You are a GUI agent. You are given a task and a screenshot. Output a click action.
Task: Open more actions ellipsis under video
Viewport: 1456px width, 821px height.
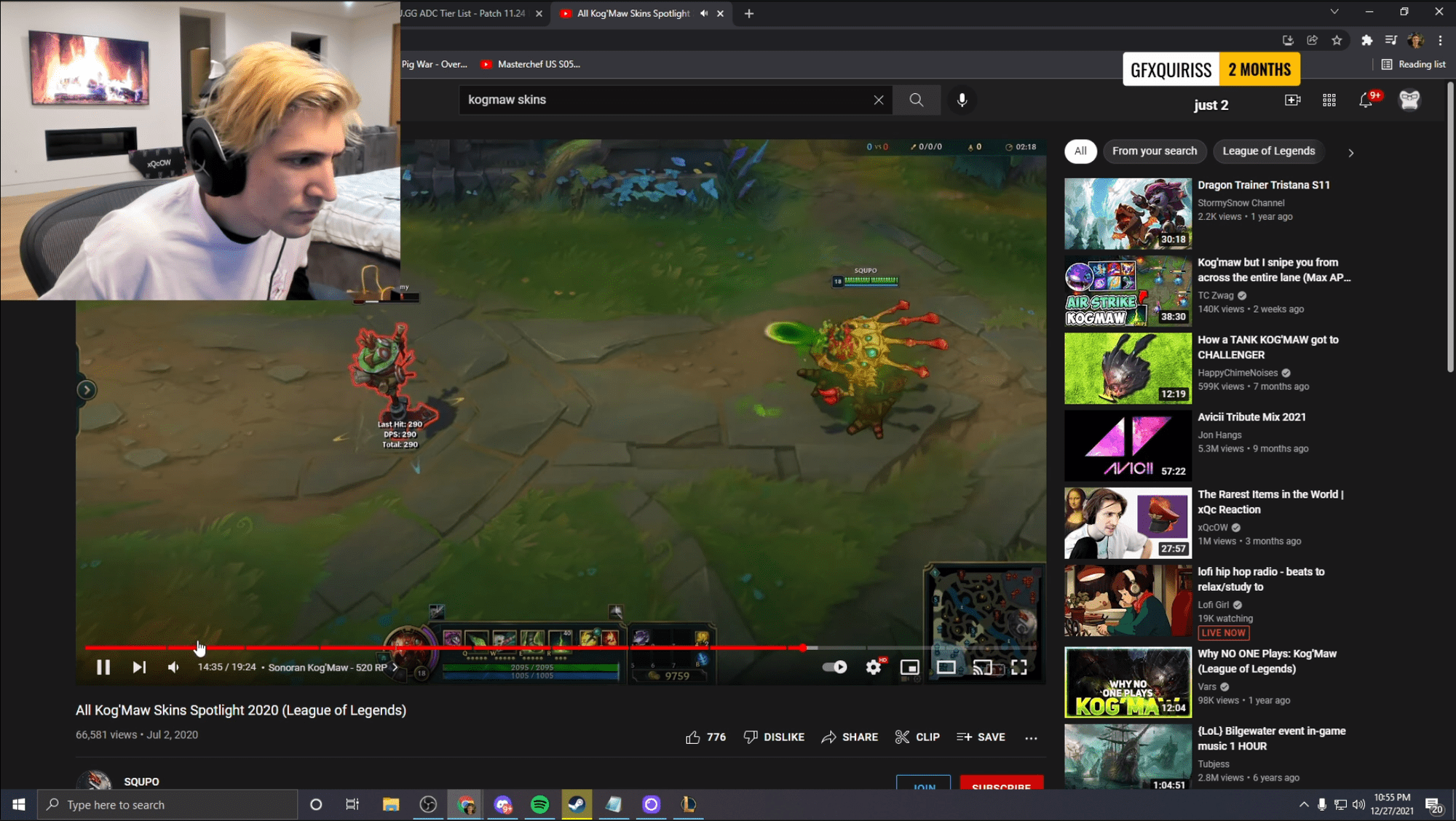pyautogui.click(x=1031, y=737)
